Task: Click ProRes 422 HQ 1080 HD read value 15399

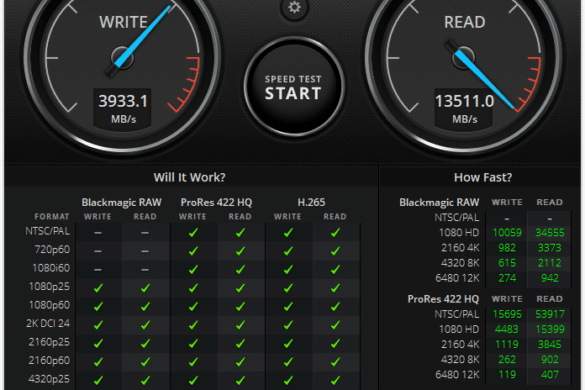Action: pyautogui.click(x=550, y=329)
